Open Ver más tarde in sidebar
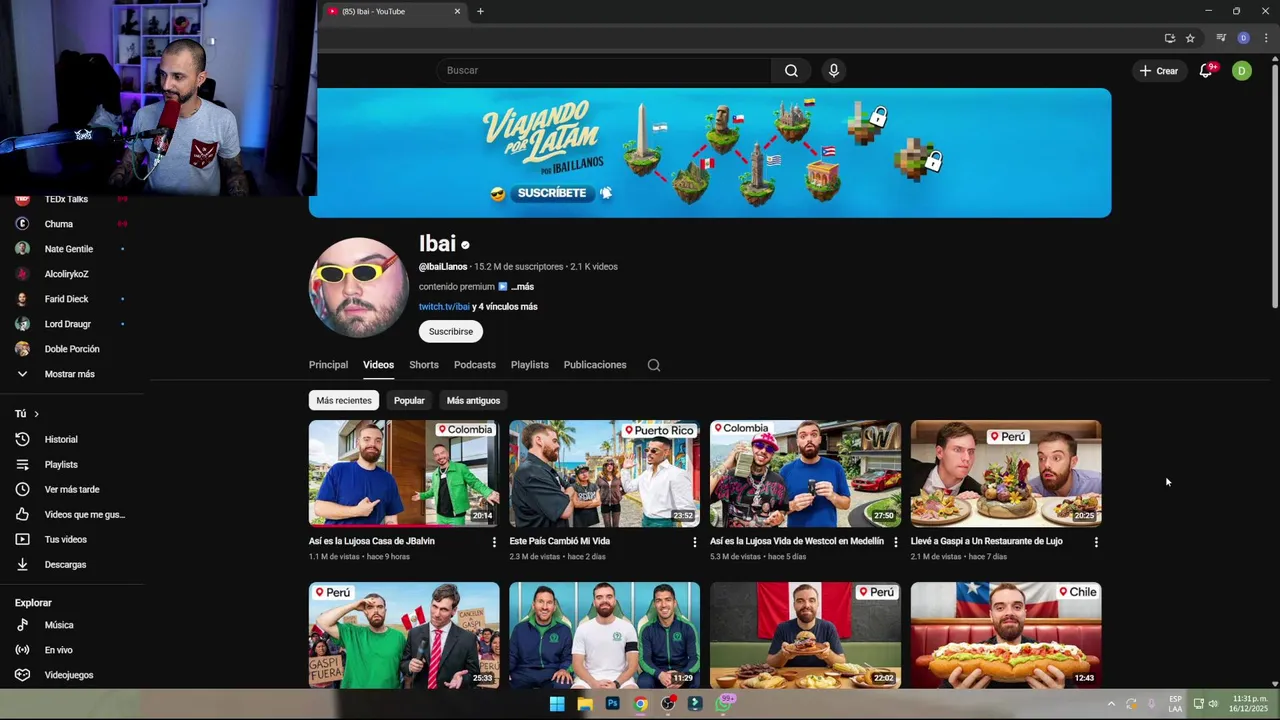The height and width of the screenshot is (720, 1280). (72, 490)
